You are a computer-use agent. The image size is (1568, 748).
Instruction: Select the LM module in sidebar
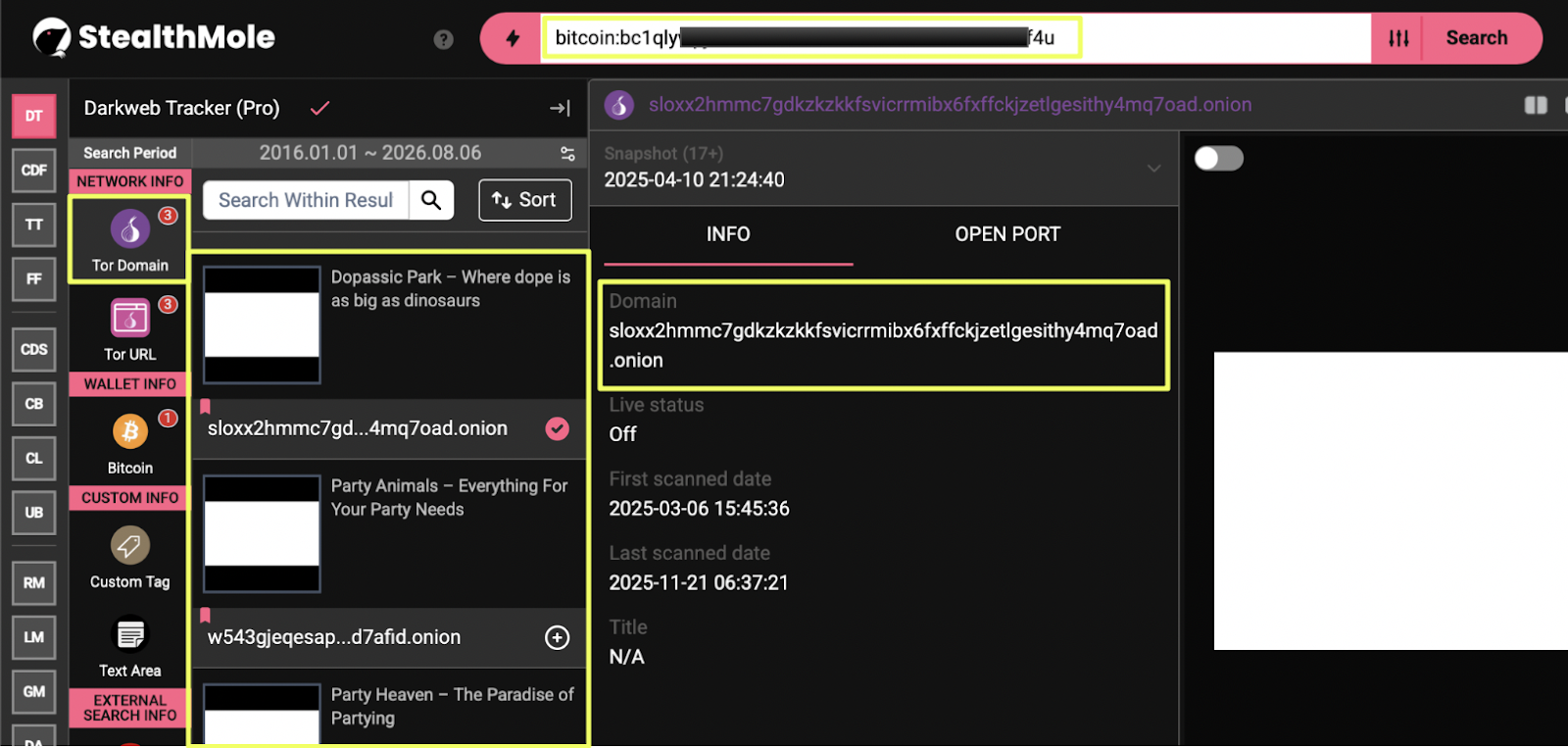pos(34,637)
